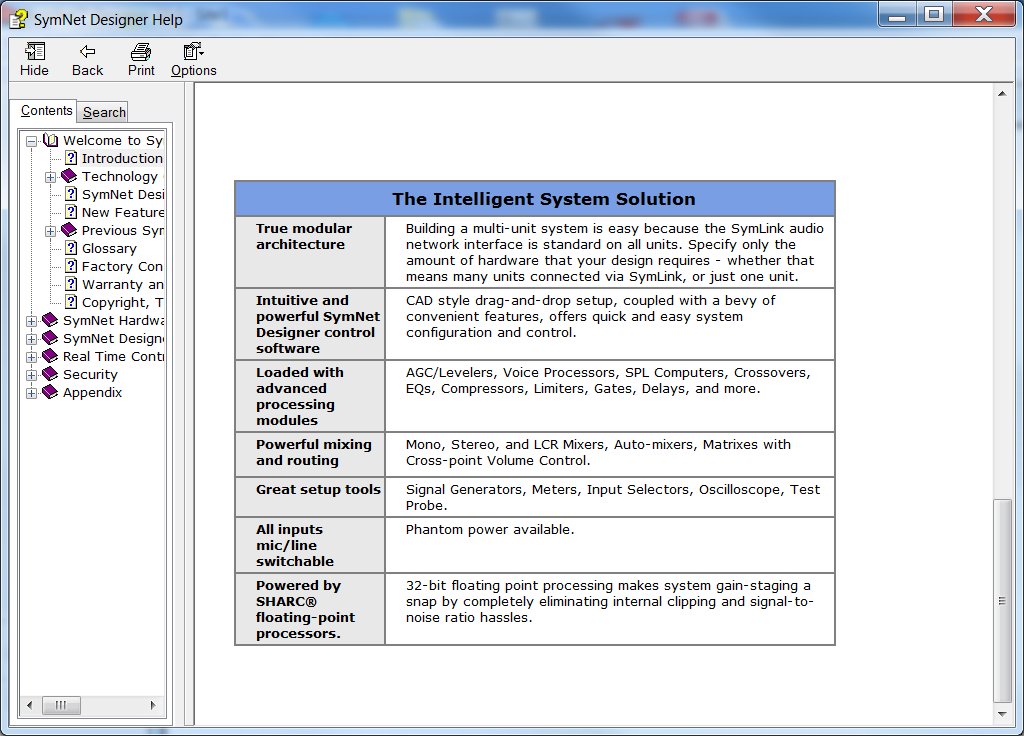Expand the Previous SymNet versions node
The height and width of the screenshot is (736, 1024).
click(50, 231)
